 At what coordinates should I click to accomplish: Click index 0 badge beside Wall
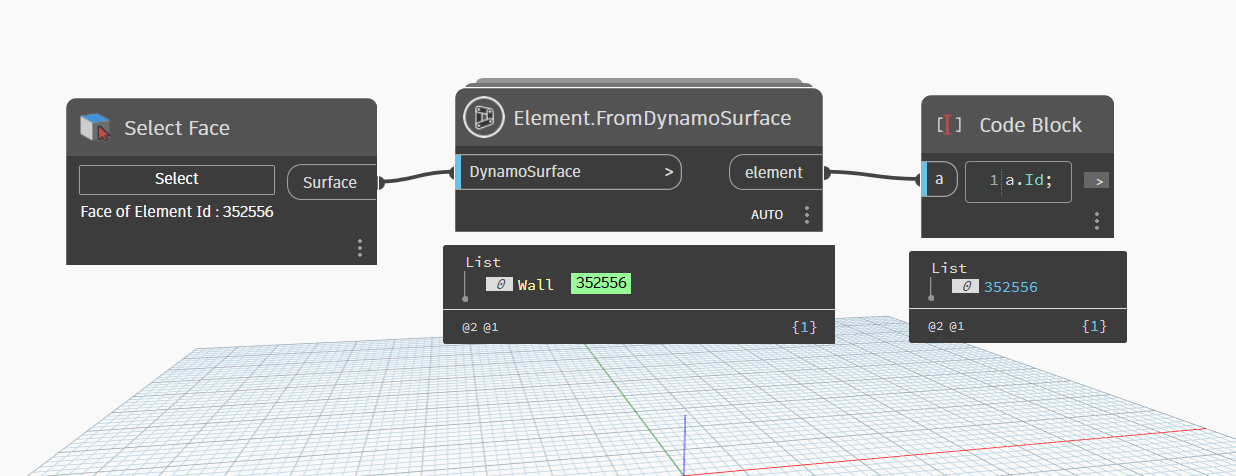[499, 284]
